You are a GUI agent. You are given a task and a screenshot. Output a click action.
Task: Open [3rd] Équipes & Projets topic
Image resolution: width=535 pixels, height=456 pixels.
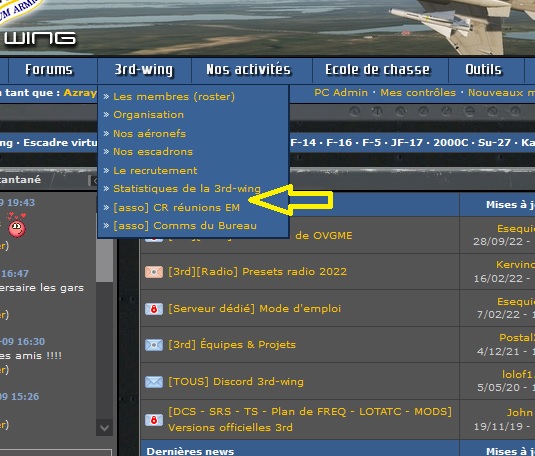pyautogui.click(x=232, y=345)
